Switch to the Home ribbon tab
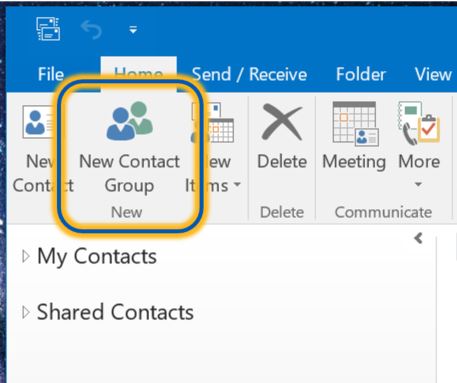457x383 pixels. point(138,73)
